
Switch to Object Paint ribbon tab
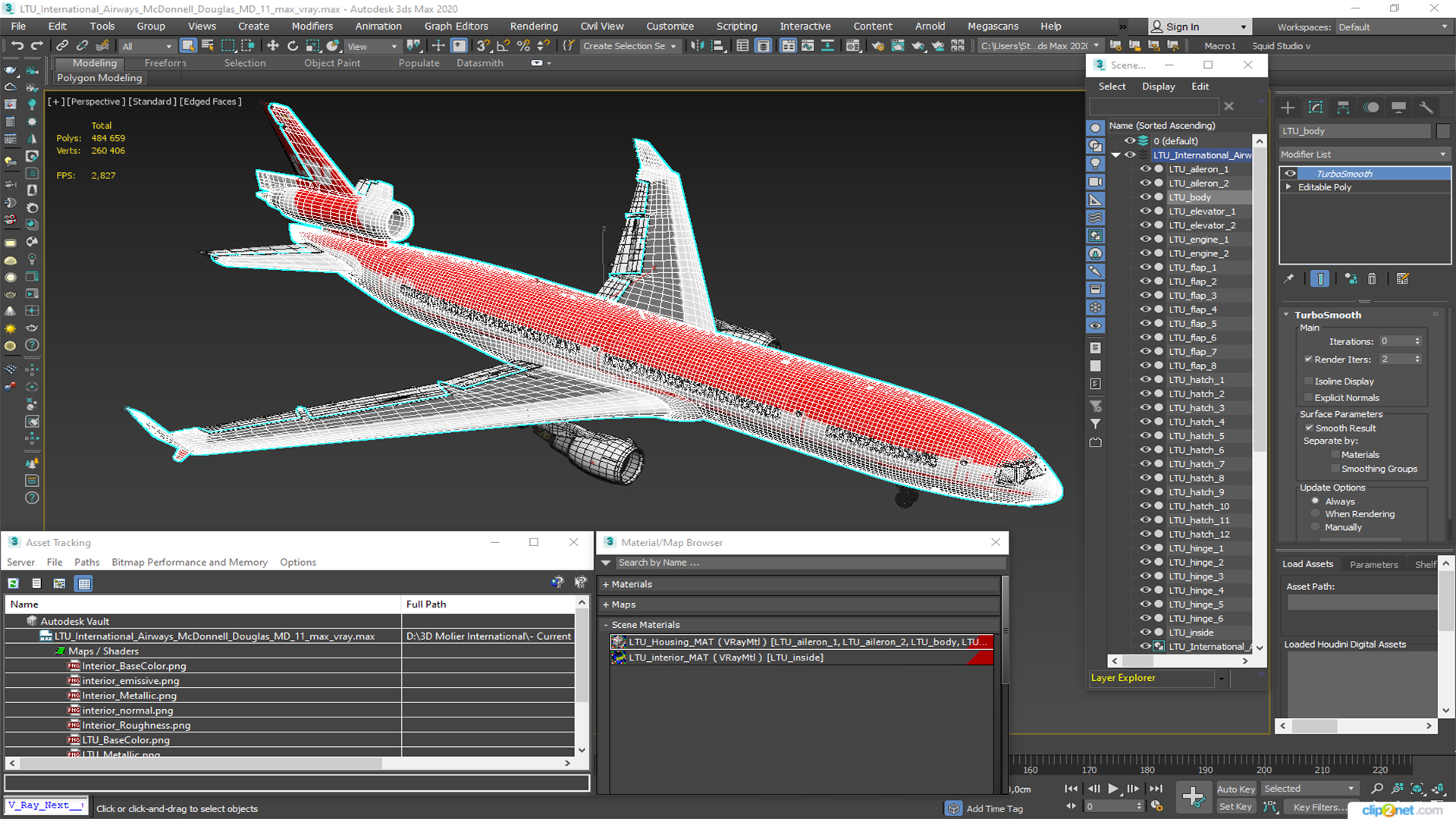point(332,63)
